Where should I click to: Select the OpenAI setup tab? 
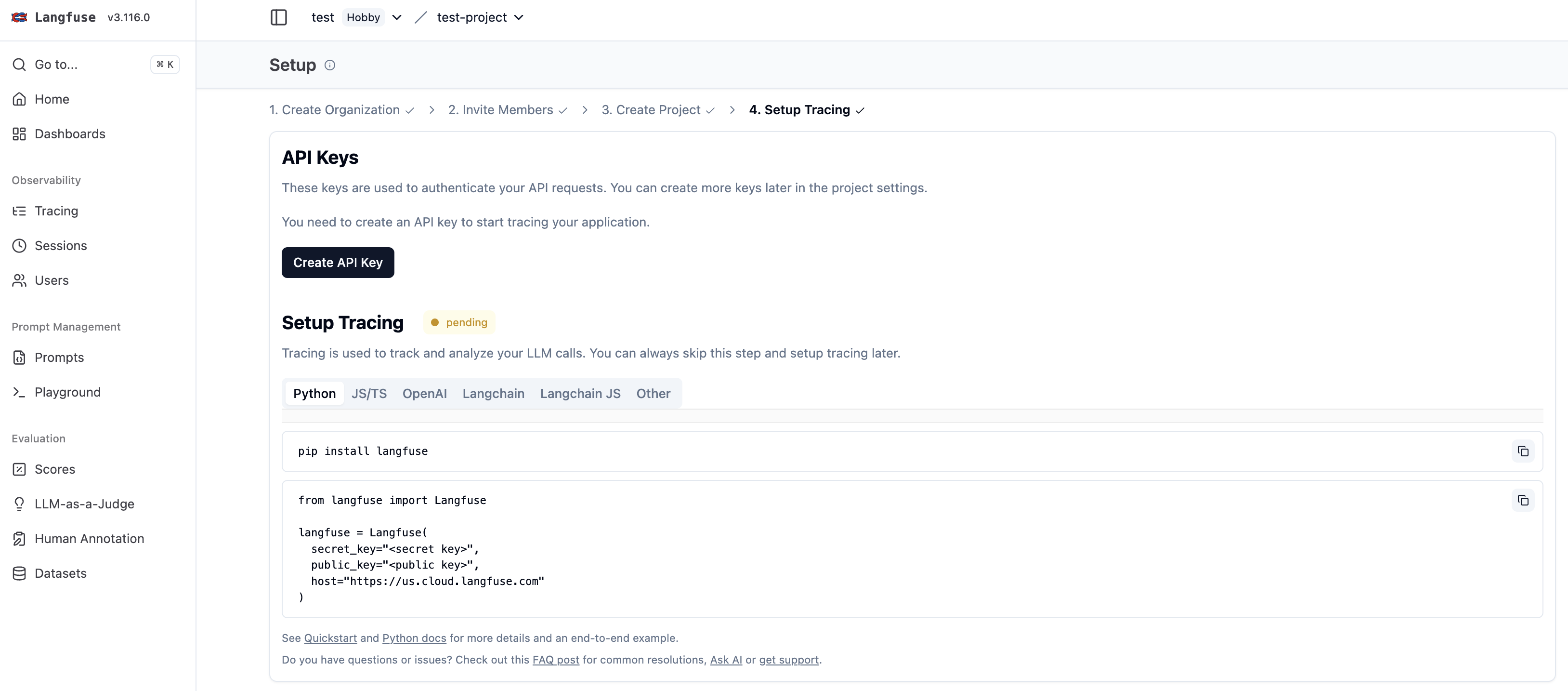pos(425,393)
